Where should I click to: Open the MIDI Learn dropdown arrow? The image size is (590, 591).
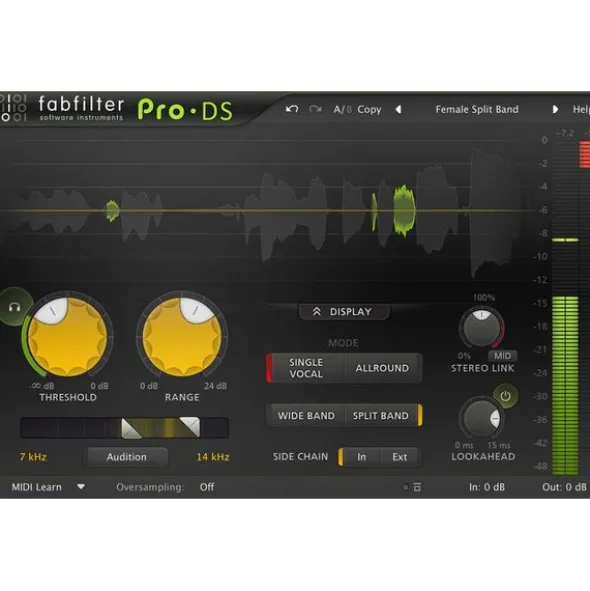[x=81, y=487]
